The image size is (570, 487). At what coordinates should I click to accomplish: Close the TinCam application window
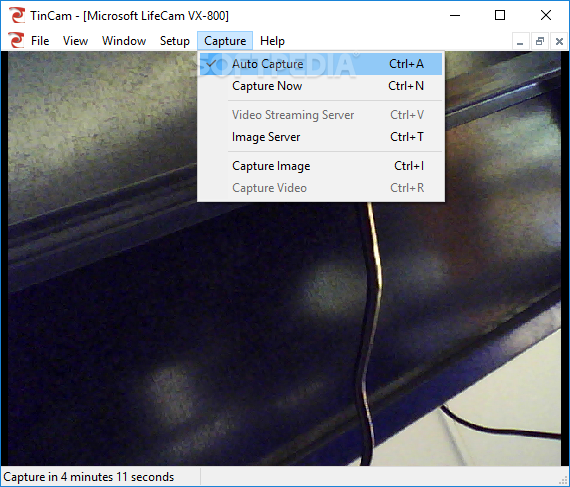546,15
